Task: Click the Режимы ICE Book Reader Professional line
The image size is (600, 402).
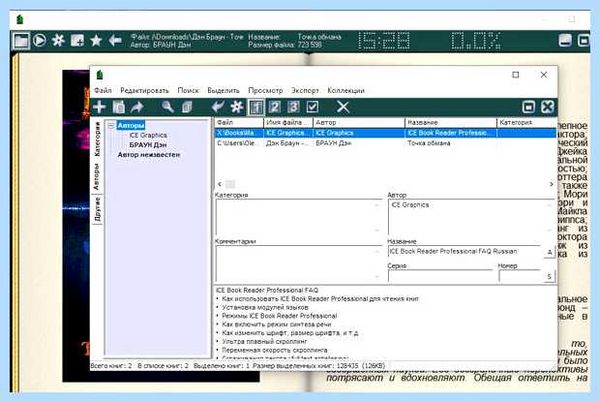Action: [x=279, y=316]
